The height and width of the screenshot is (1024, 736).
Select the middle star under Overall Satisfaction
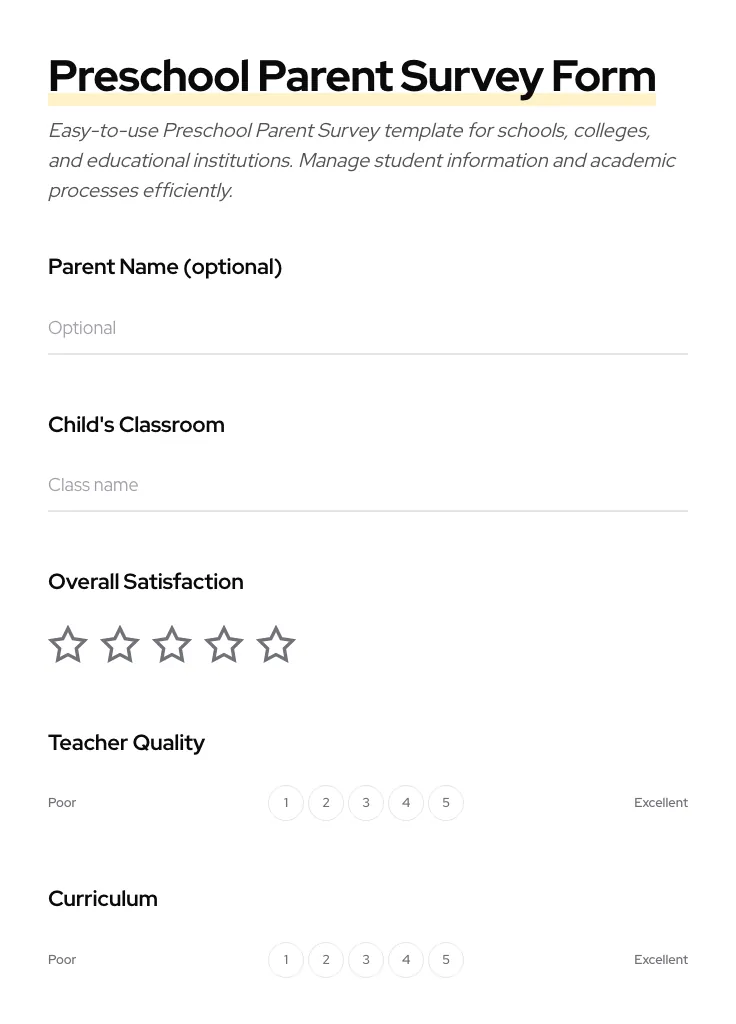coord(172,644)
